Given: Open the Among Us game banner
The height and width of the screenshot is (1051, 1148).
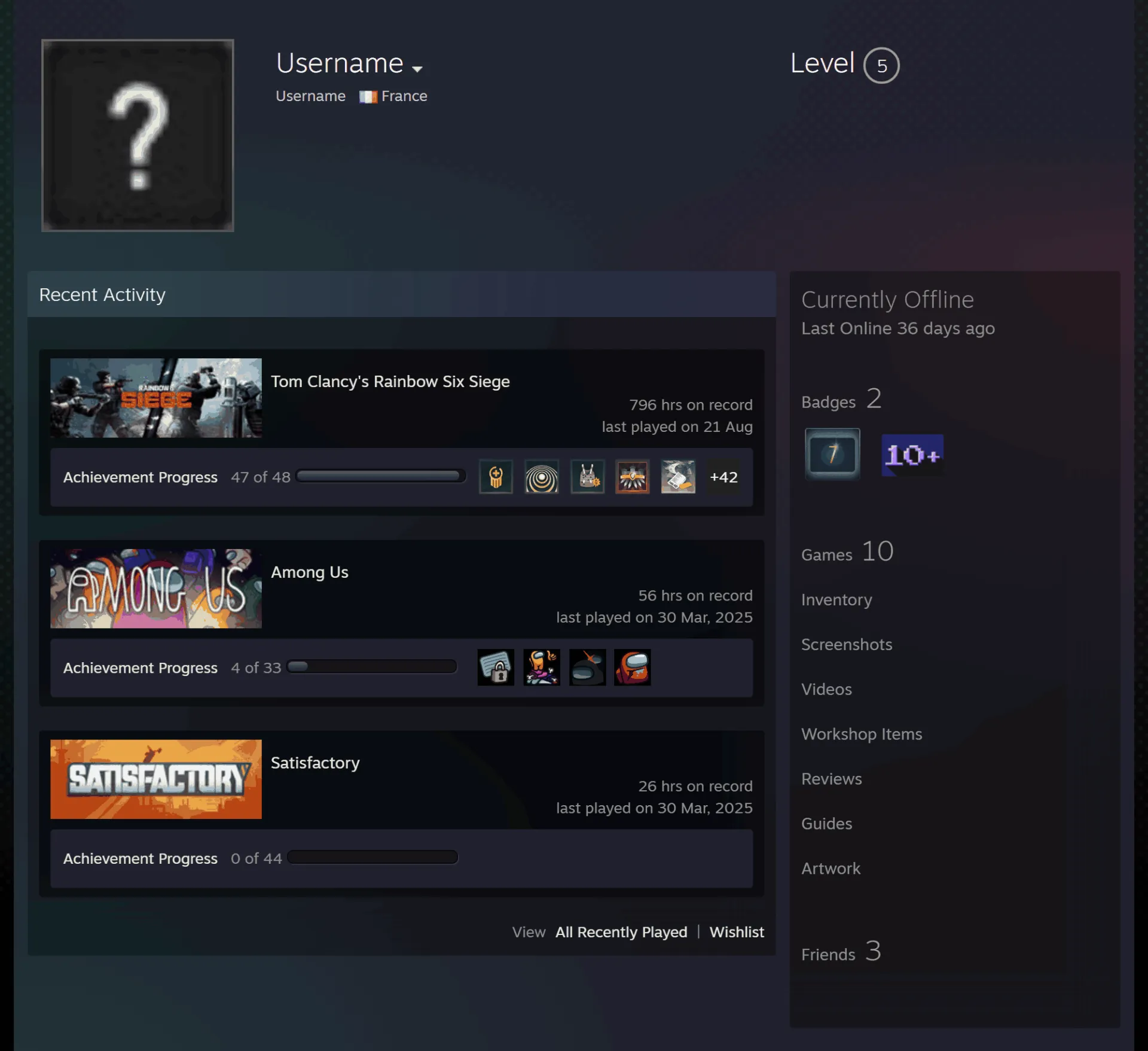Looking at the screenshot, I should [x=155, y=589].
